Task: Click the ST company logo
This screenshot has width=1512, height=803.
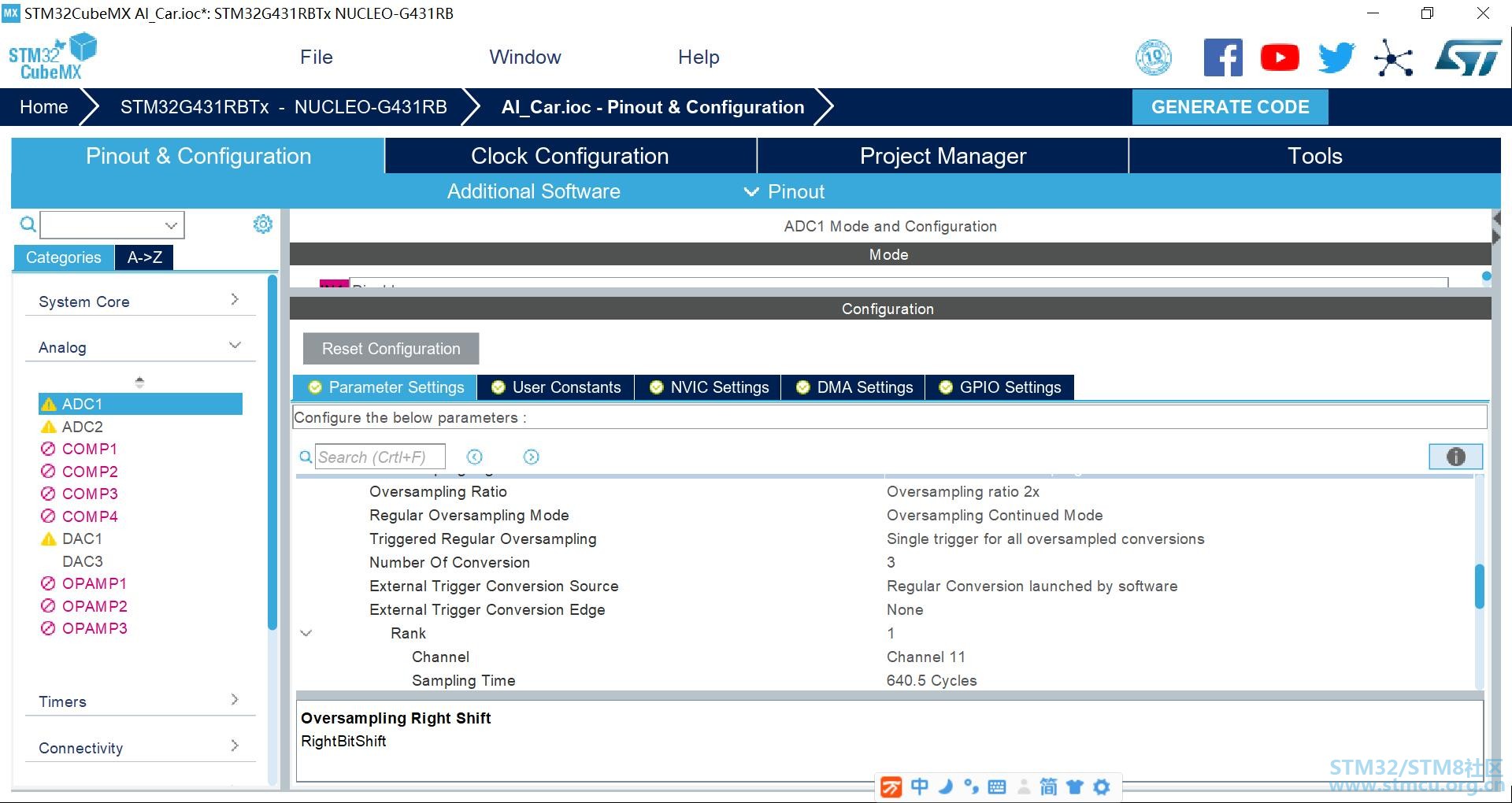Action: tap(1468, 57)
